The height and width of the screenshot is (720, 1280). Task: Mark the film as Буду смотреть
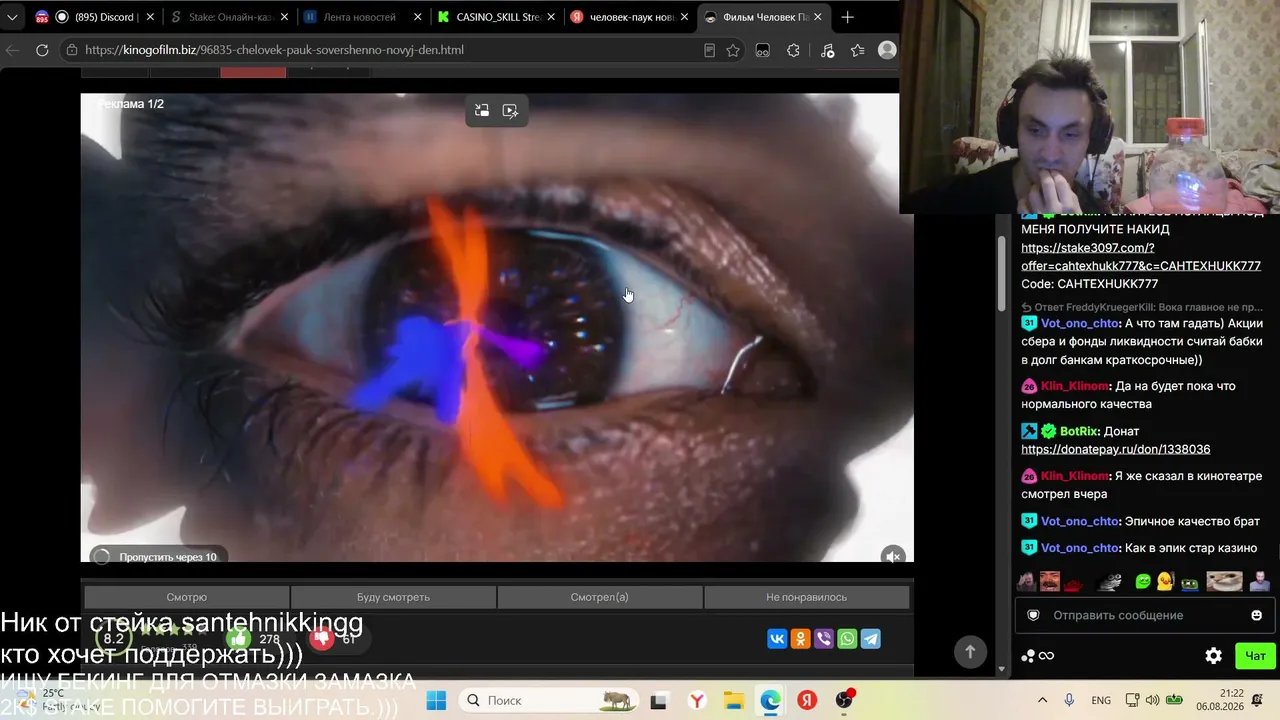(393, 597)
